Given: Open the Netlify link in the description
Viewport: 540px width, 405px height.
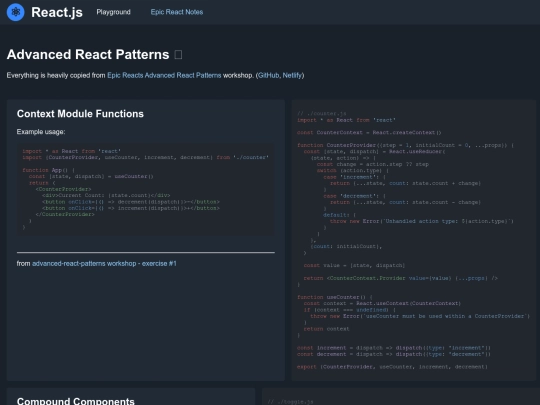Looking at the screenshot, I should pyautogui.click(x=292, y=75).
